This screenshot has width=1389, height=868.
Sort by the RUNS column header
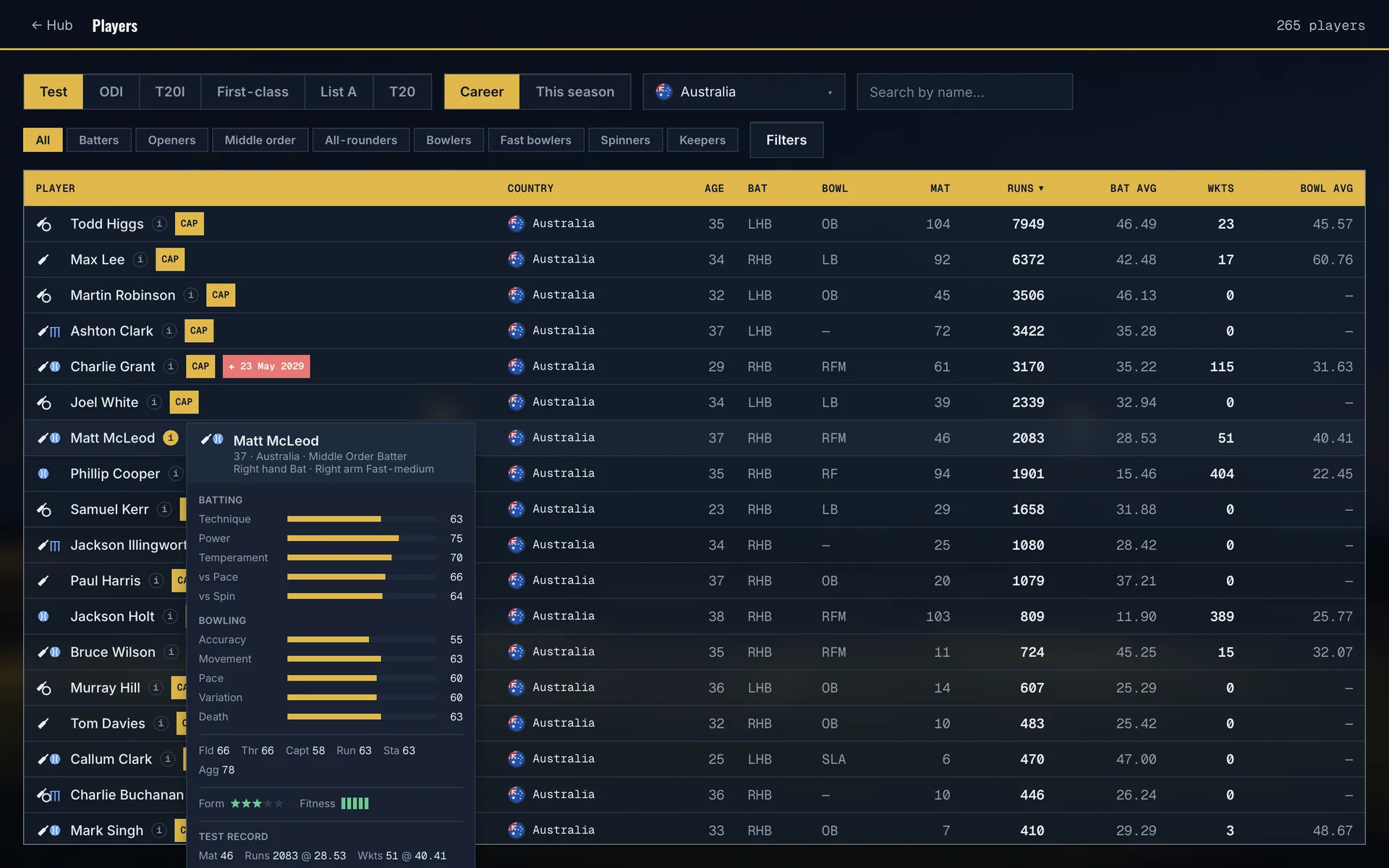pos(1025,188)
